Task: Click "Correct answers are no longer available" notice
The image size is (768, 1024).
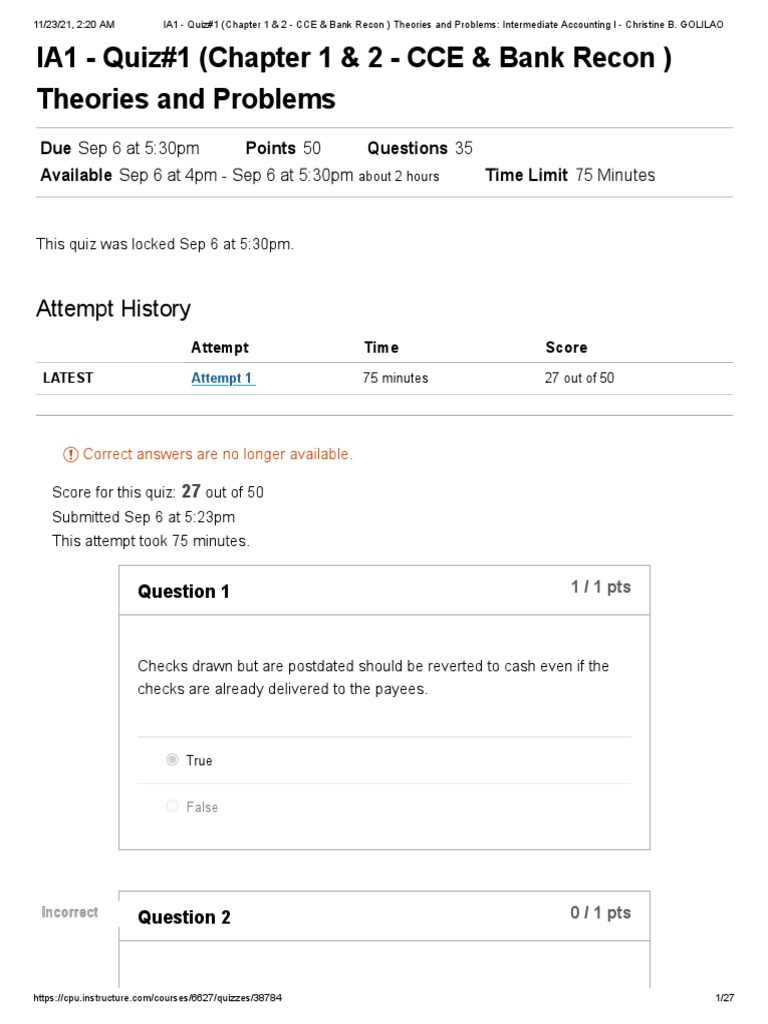Action: [217, 455]
